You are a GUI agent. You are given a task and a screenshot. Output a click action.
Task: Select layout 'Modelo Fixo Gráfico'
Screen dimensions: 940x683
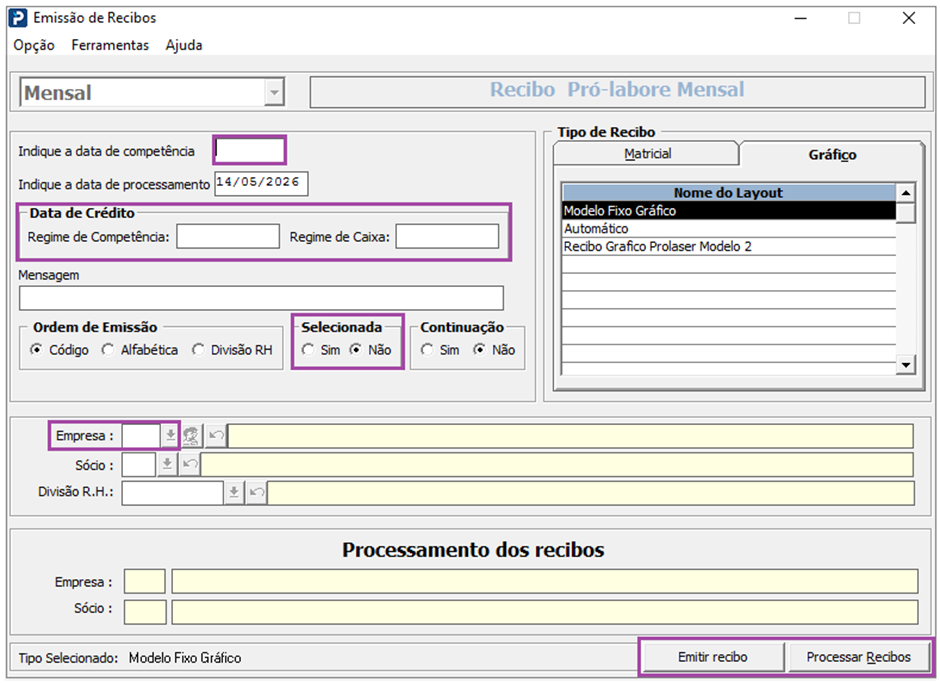pyautogui.click(x=729, y=210)
